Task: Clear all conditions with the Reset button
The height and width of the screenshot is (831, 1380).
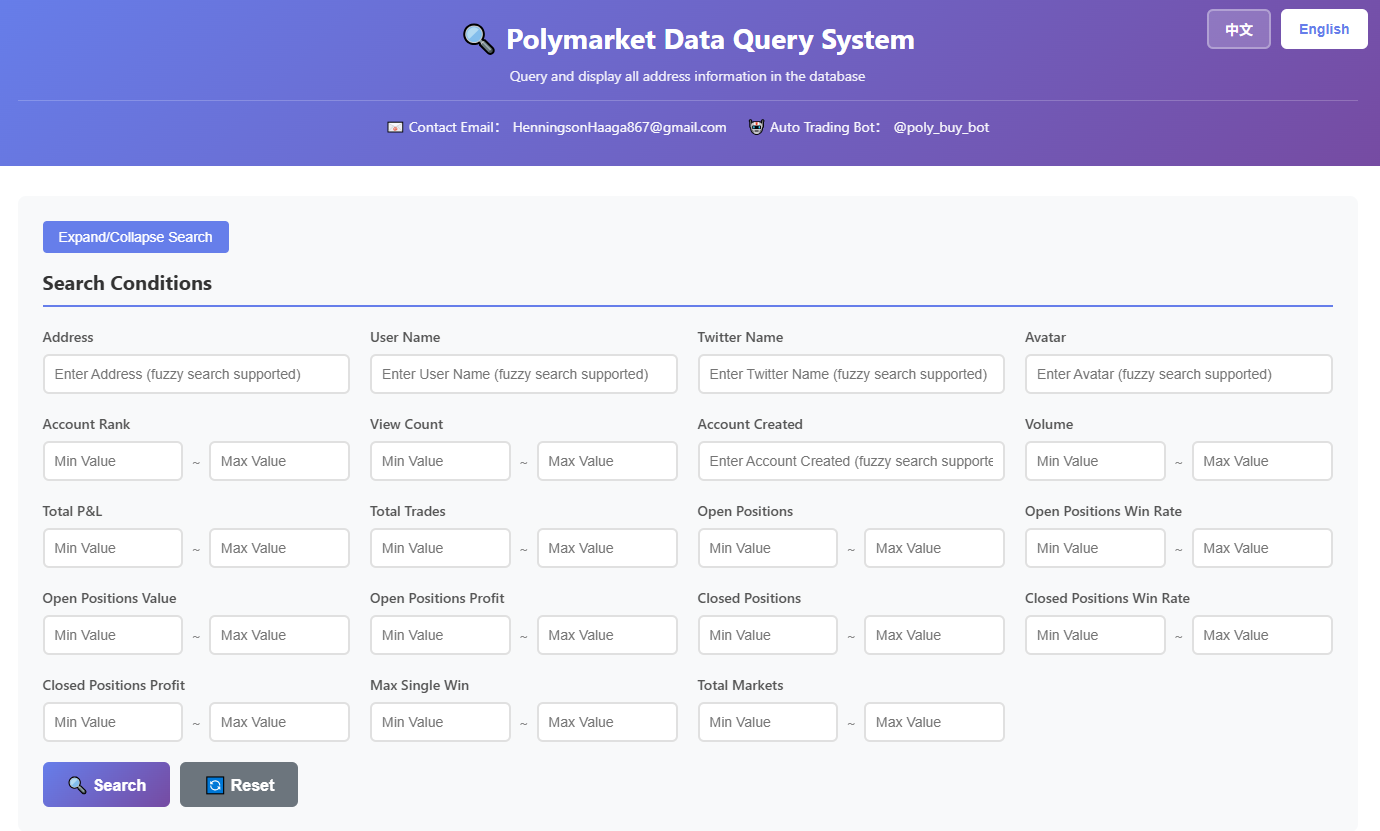Action: [239, 784]
